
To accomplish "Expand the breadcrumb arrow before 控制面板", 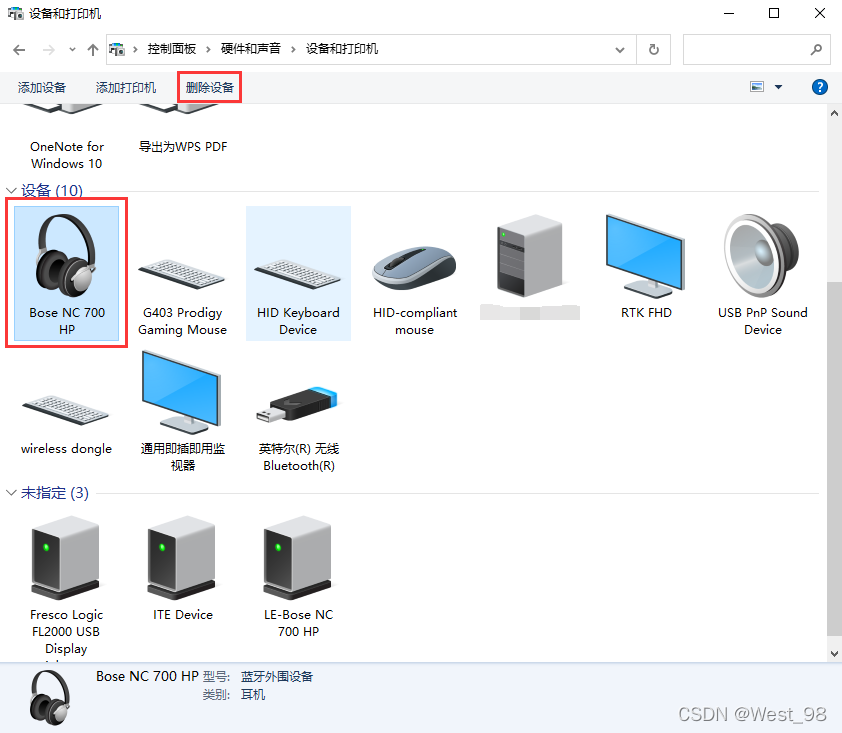I will tap(135, 49).
